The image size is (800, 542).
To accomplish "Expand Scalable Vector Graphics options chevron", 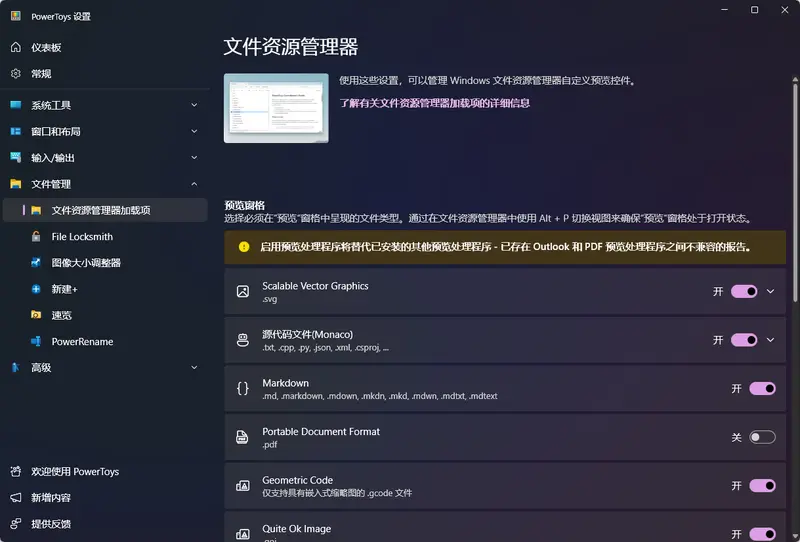I will [770, 291].
